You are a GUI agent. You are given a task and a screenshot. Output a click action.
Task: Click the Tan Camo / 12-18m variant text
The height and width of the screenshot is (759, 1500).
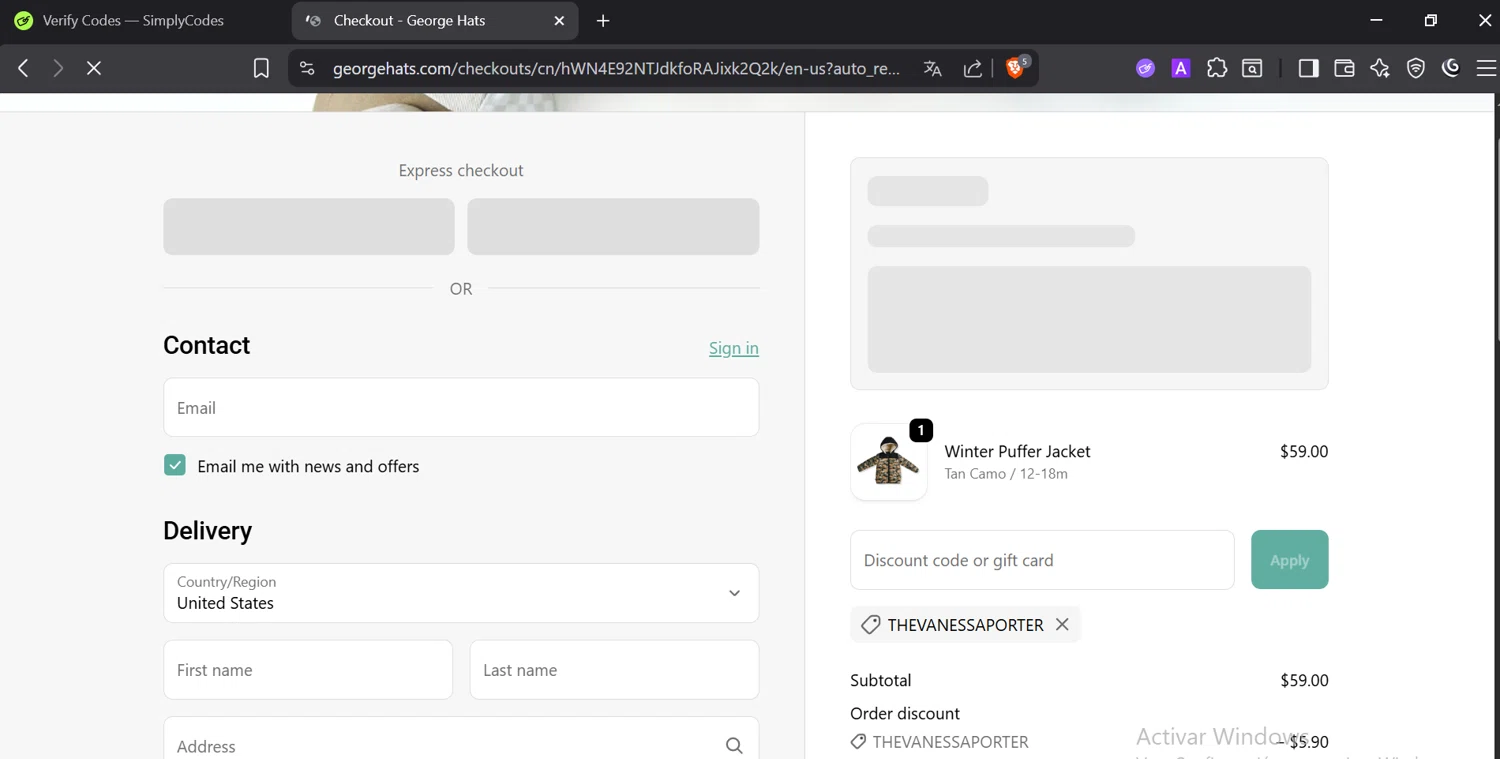[x=1006, y=474]
